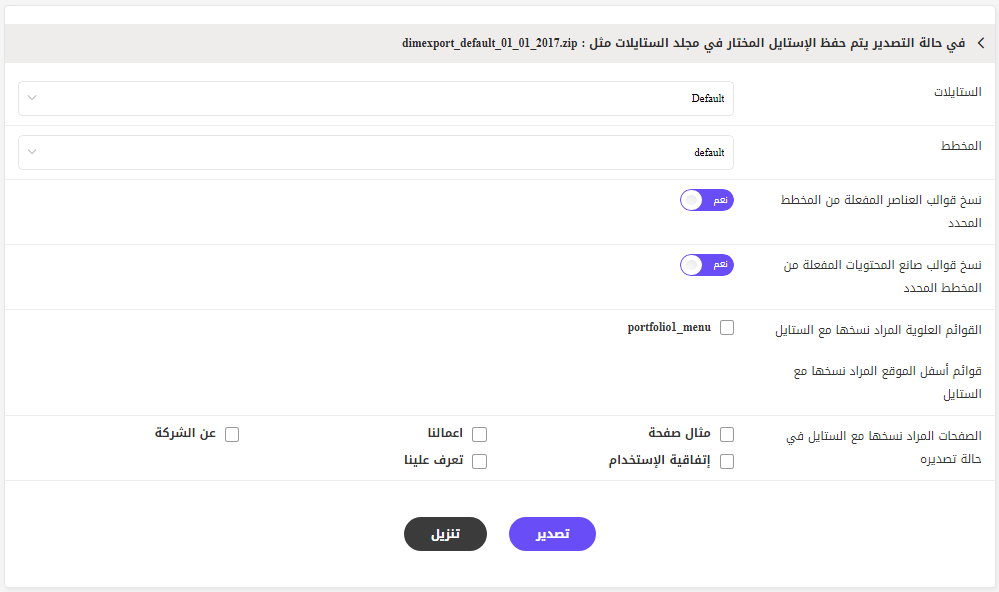Toggle نسخ قوالب صانع المحتويات switch
Image resolution: width=999 pixels, height=592 pixels.
point(707,265)
